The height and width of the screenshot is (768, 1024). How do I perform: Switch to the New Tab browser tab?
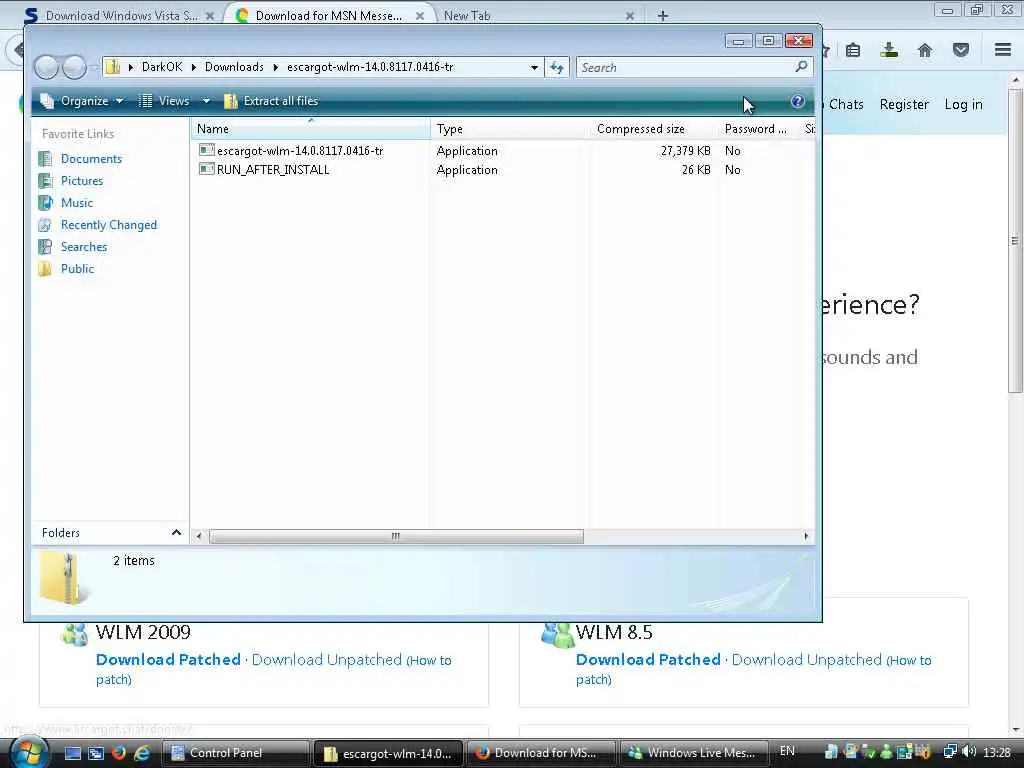click(x=466, y=16)
